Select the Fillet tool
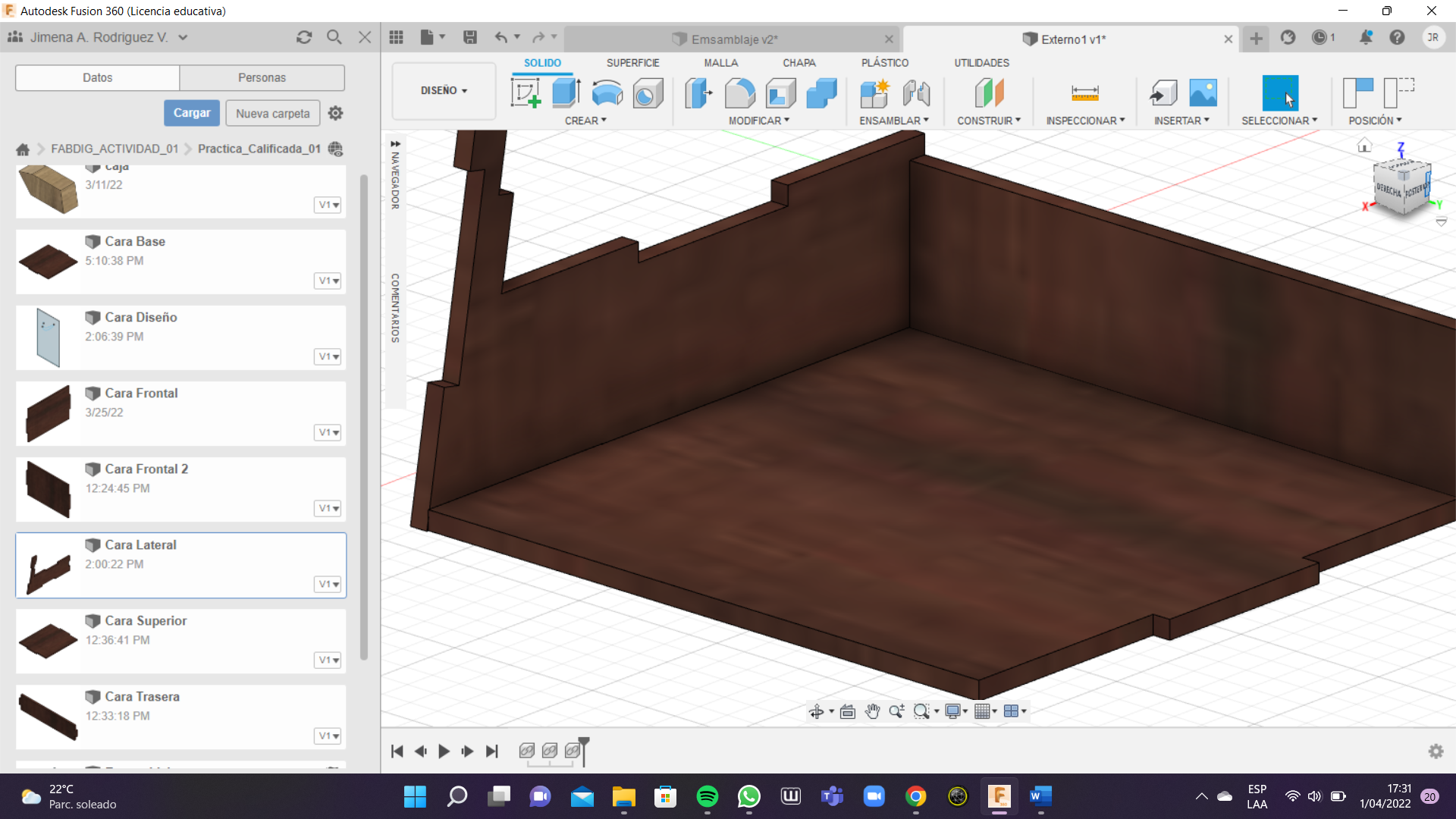The width and height of the screenshot is (1456, 819). point(739,93)
